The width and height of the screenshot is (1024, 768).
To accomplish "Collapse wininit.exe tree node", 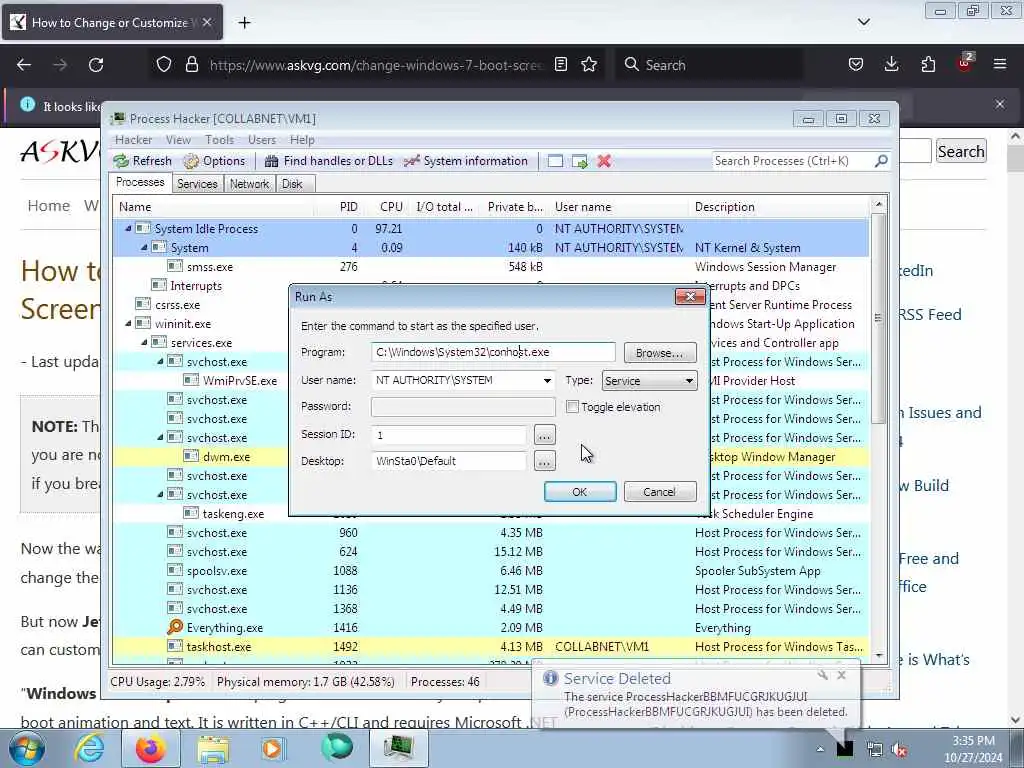I will [x=128, y=323].
